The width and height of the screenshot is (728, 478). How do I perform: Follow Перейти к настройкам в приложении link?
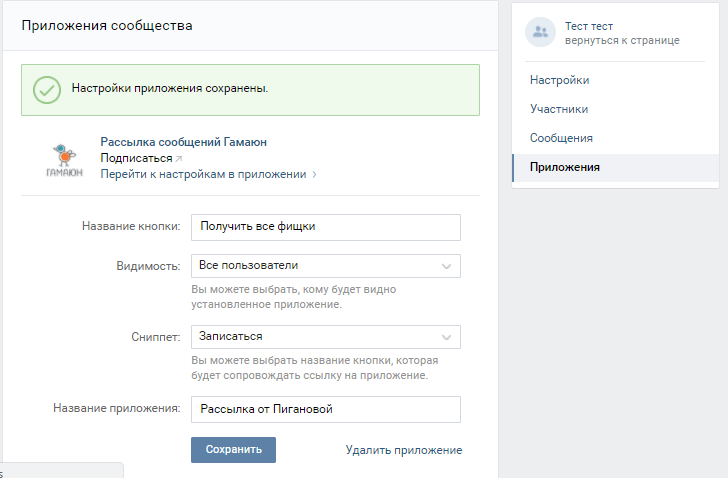[x=203, y=174]
